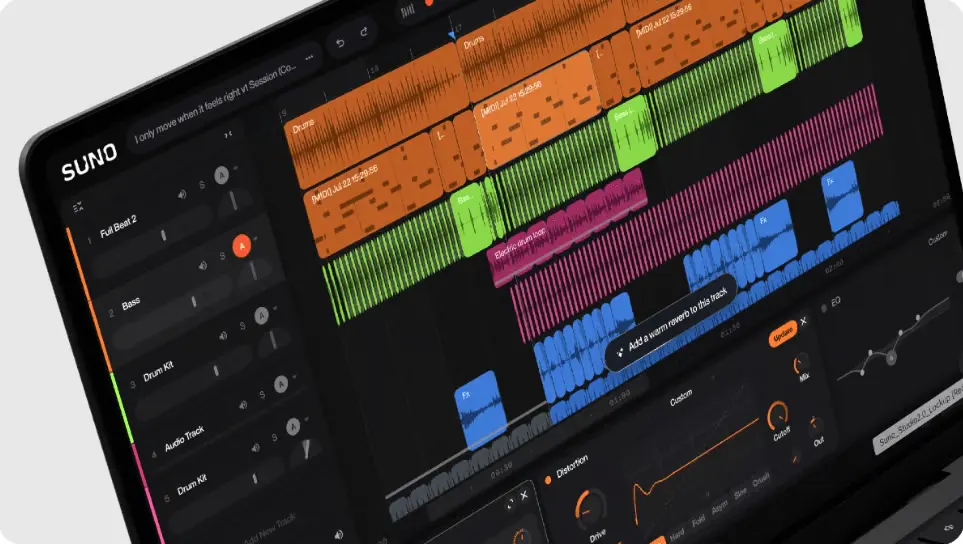
Task: Click Add New Track
Action: [270, 530]
